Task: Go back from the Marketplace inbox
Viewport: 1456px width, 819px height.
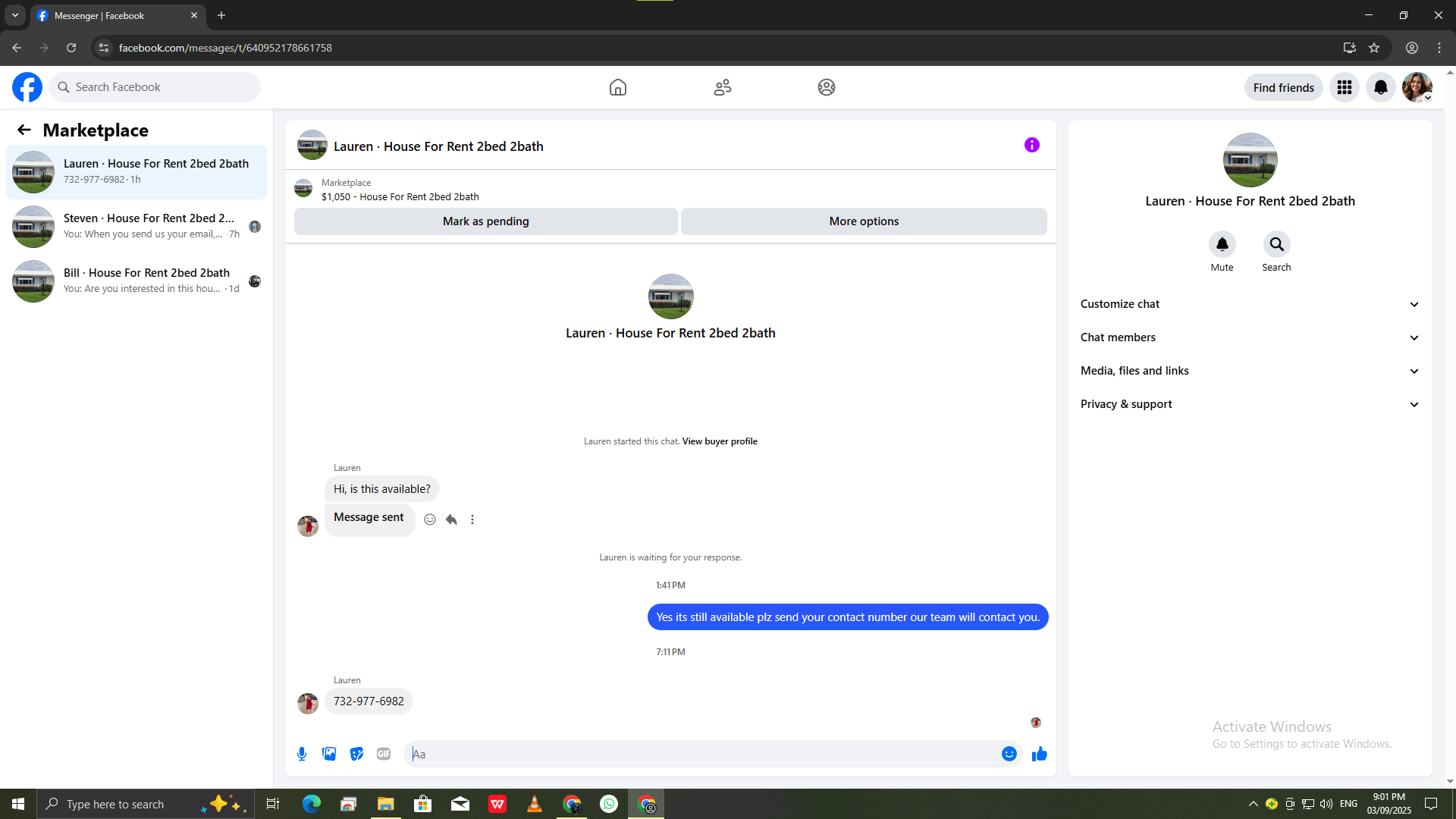Action: pos(24,130)
